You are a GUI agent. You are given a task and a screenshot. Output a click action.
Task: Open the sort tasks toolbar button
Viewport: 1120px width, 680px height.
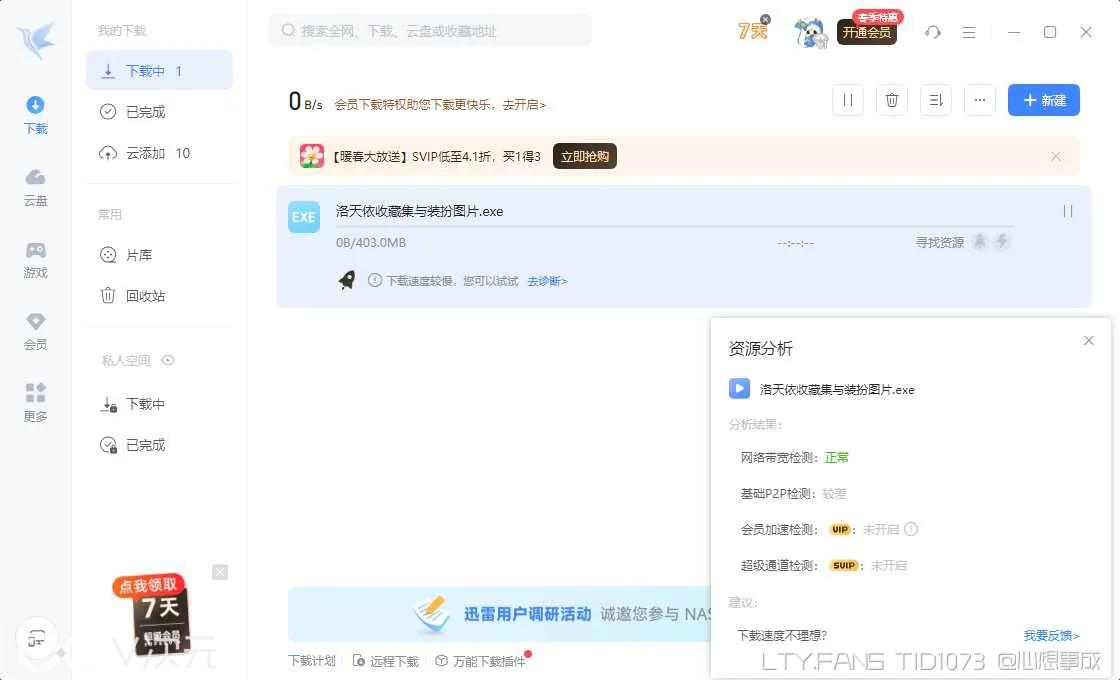click(x=936, y=100)
